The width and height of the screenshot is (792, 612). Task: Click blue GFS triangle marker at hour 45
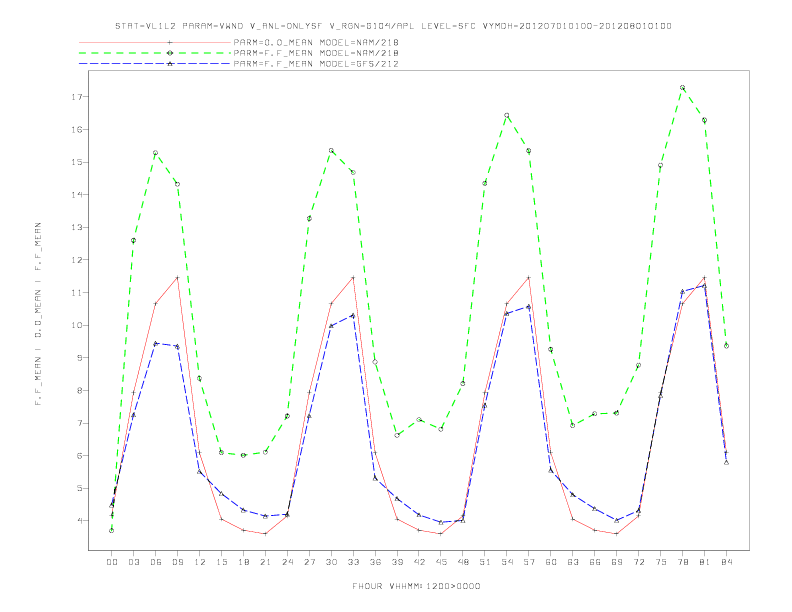coord(441,522)
